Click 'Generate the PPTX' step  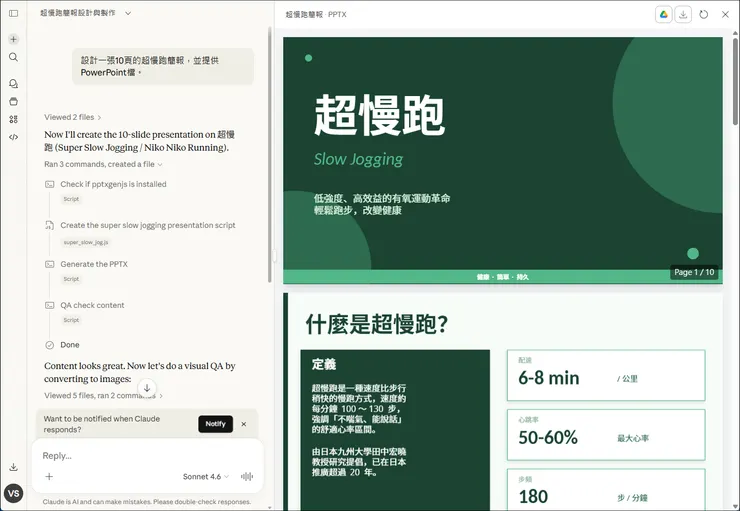pyautogui.click(x=94, y=264)
